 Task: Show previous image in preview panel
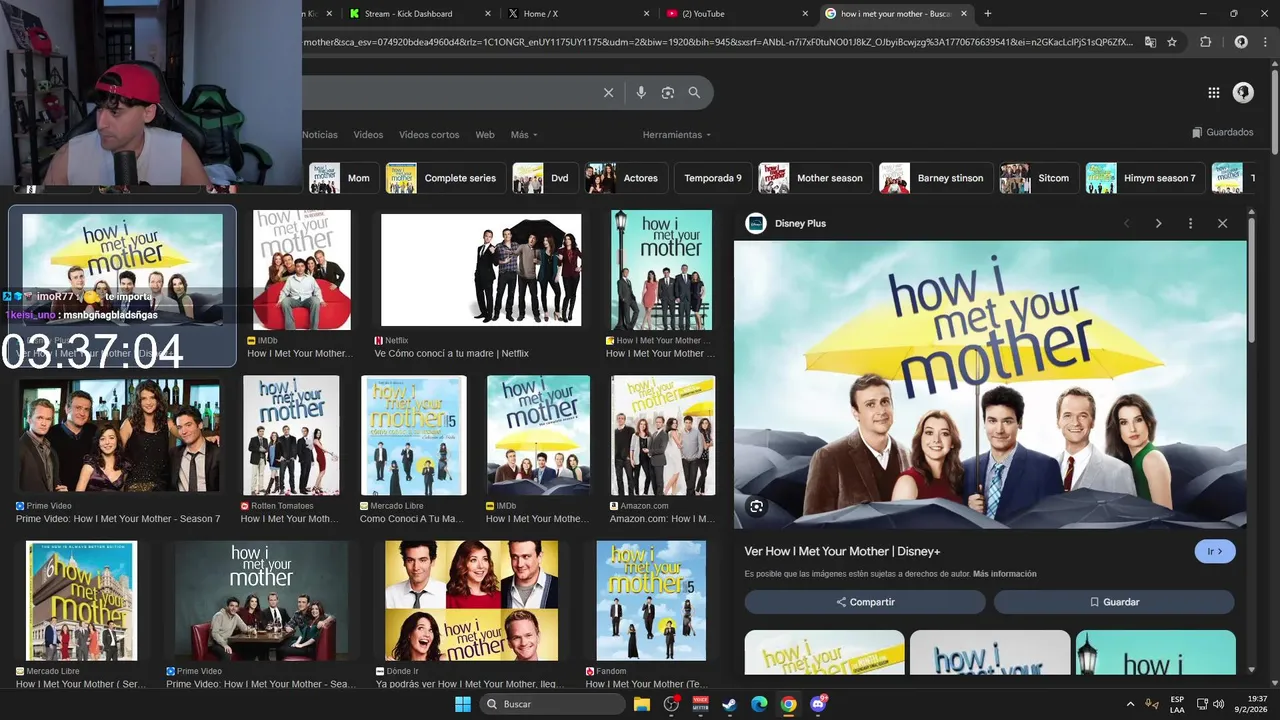pyautogui.click(x=1127, y=223)
